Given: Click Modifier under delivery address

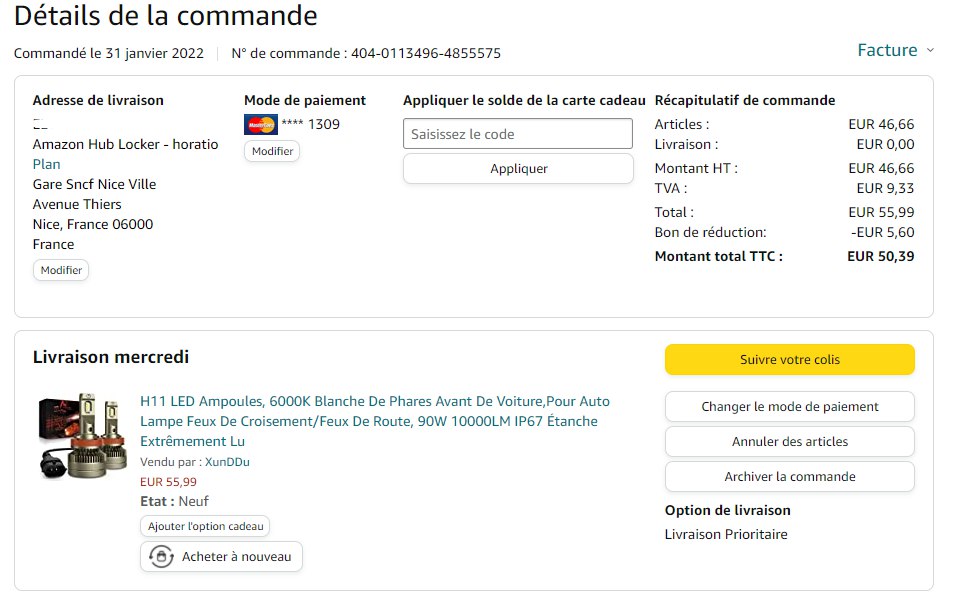Looking at the screenshot, I should pos(61,270).
